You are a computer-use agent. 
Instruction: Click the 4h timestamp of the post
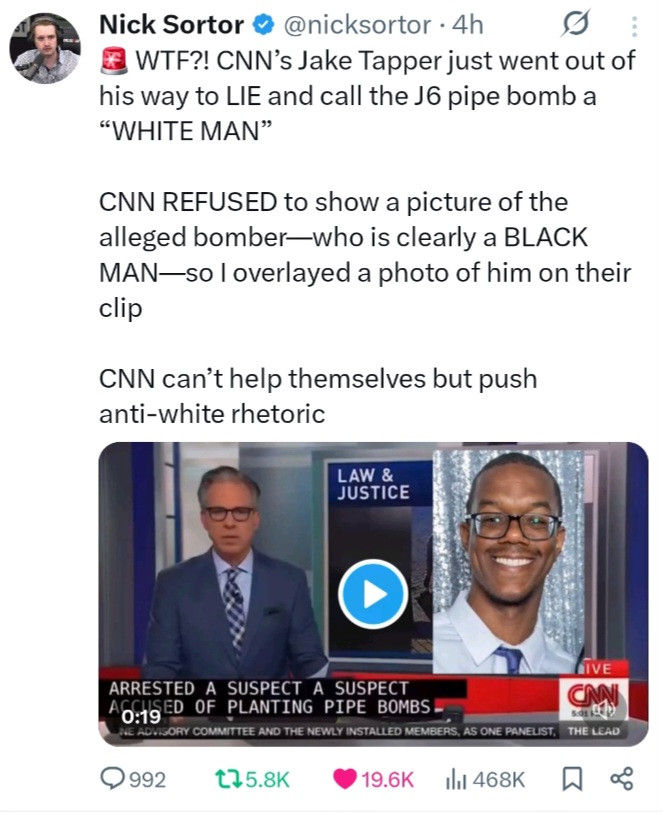point(468,24)
